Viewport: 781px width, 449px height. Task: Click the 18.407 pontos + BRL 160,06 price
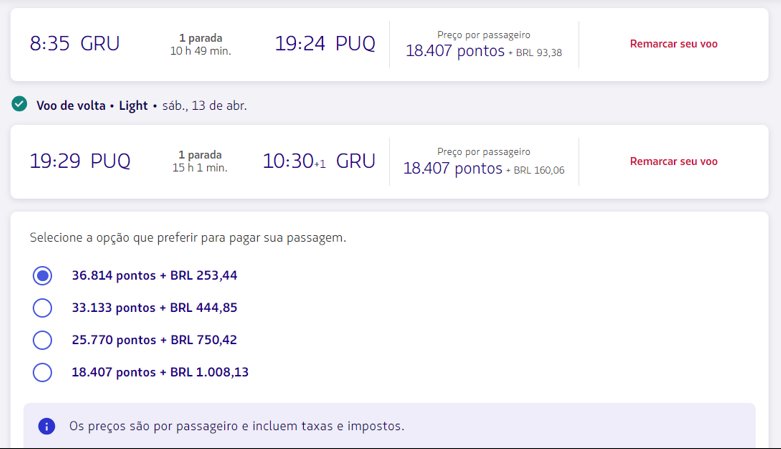pos(484,168)
